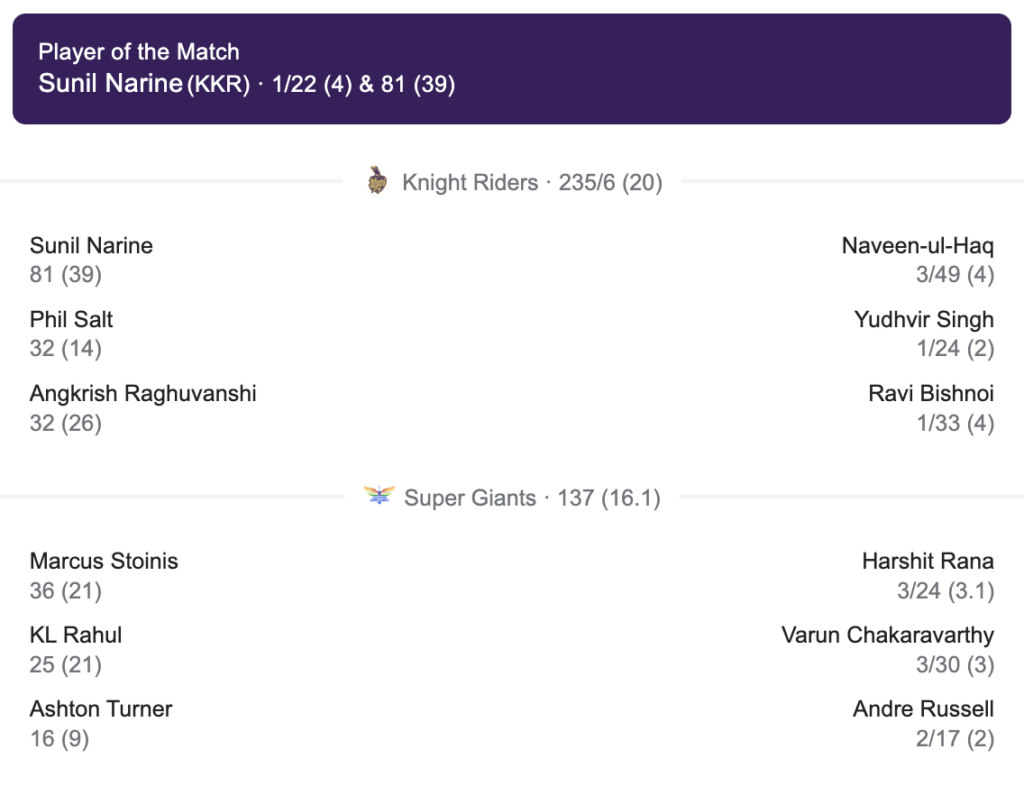The image size is (1024, 795).
Task: Click Naveen-ul-Haq's 3/49 bowling figures
Action: coord(941,275)
